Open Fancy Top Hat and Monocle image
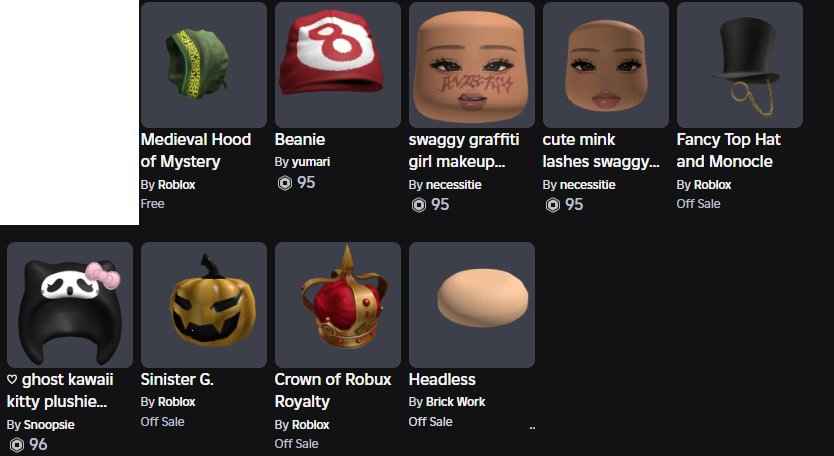 coord(740,64)
